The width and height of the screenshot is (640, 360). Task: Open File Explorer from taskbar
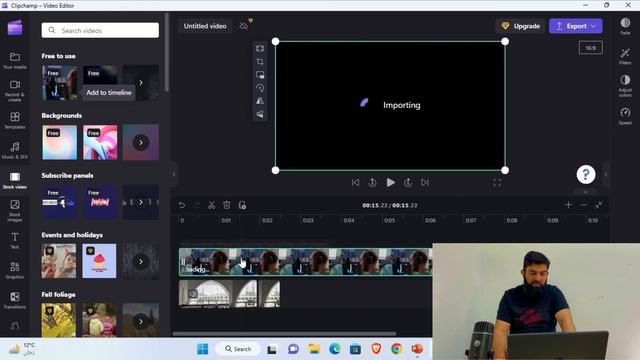click(314, 349)
